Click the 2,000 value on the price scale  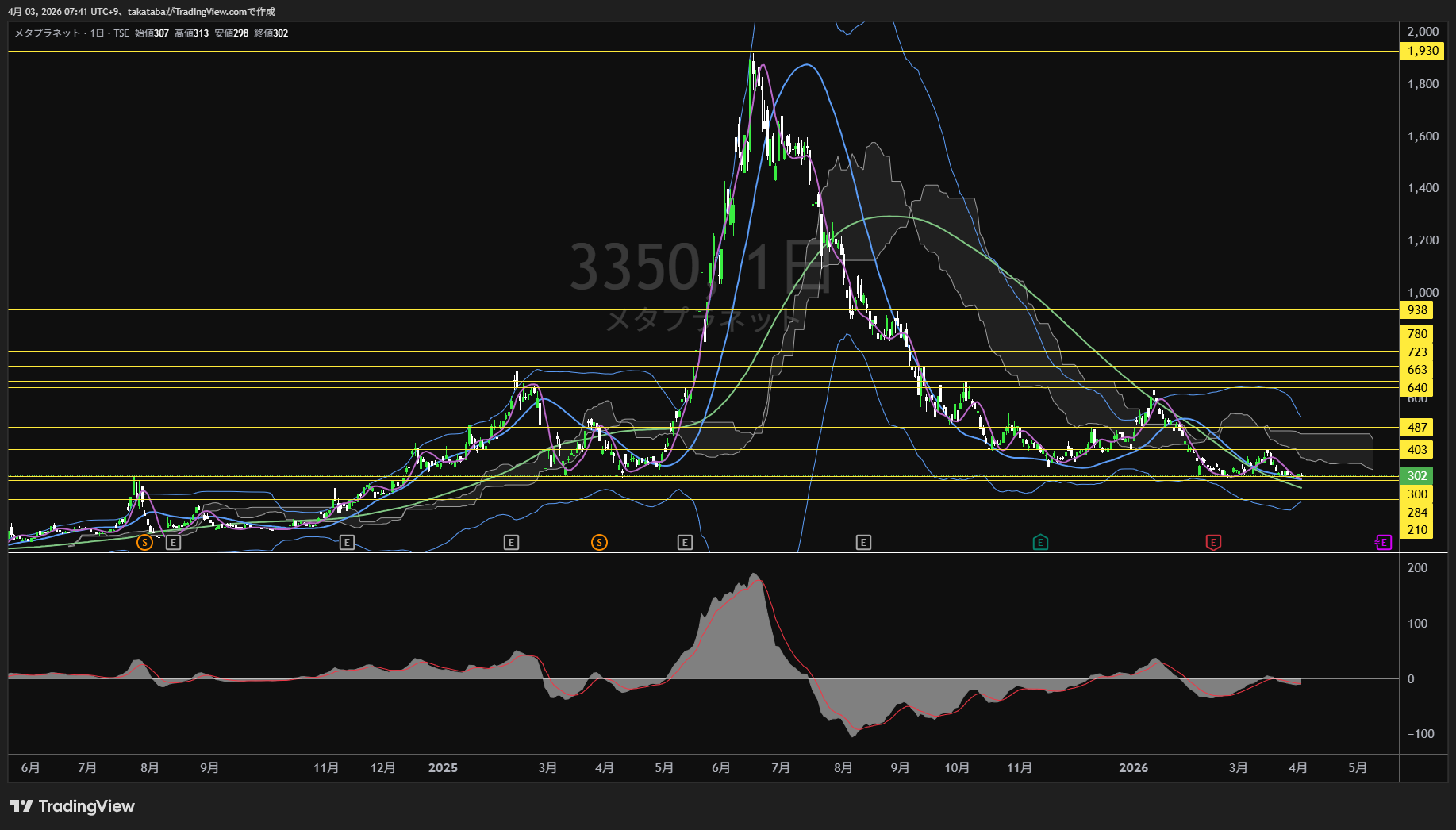coord(1422,32)
